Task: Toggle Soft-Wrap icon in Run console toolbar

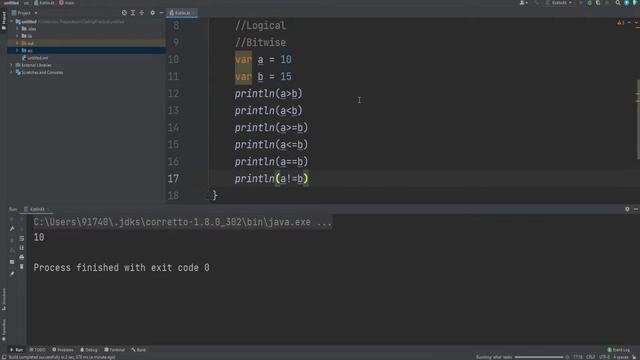Action: [22, 238]
